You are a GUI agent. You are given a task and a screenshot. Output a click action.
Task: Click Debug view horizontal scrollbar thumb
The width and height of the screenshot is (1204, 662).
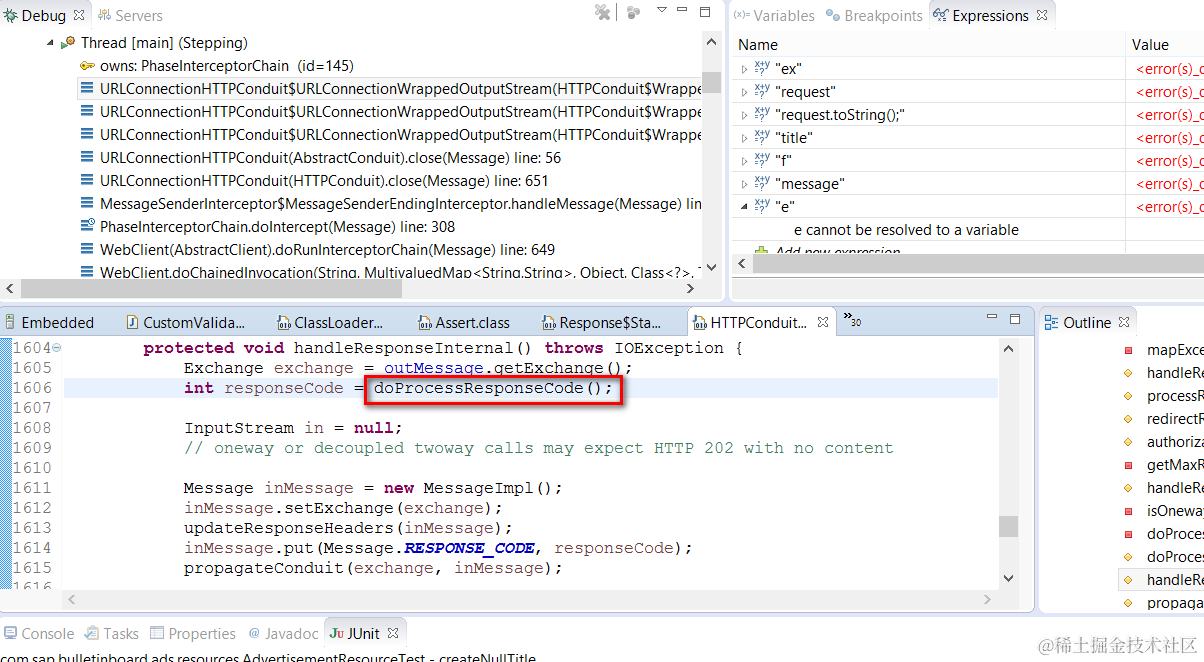pyautogui.click(x=210, y=288)
